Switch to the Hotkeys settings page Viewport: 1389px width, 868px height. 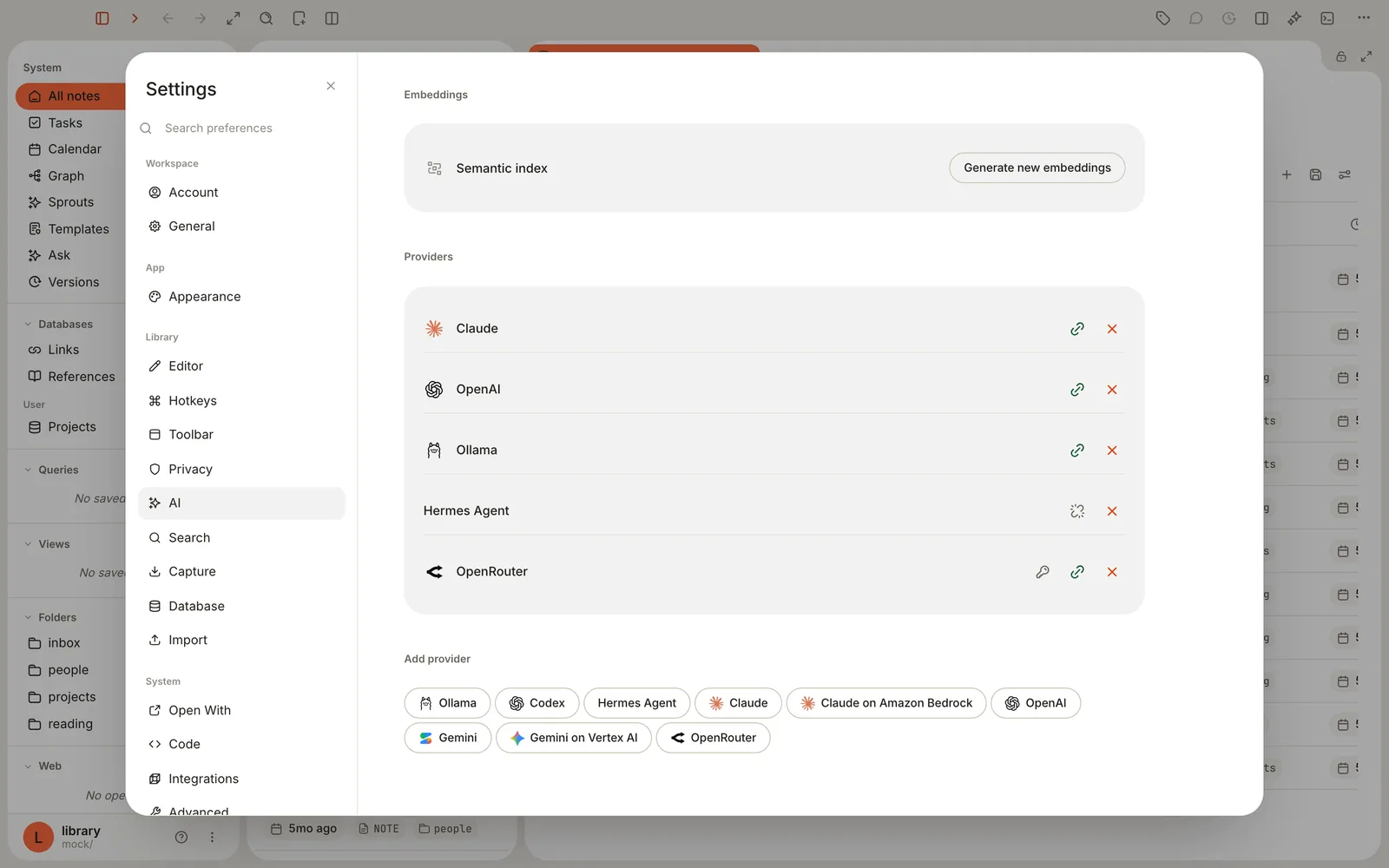pyautogui.click(x=241, y=401)
